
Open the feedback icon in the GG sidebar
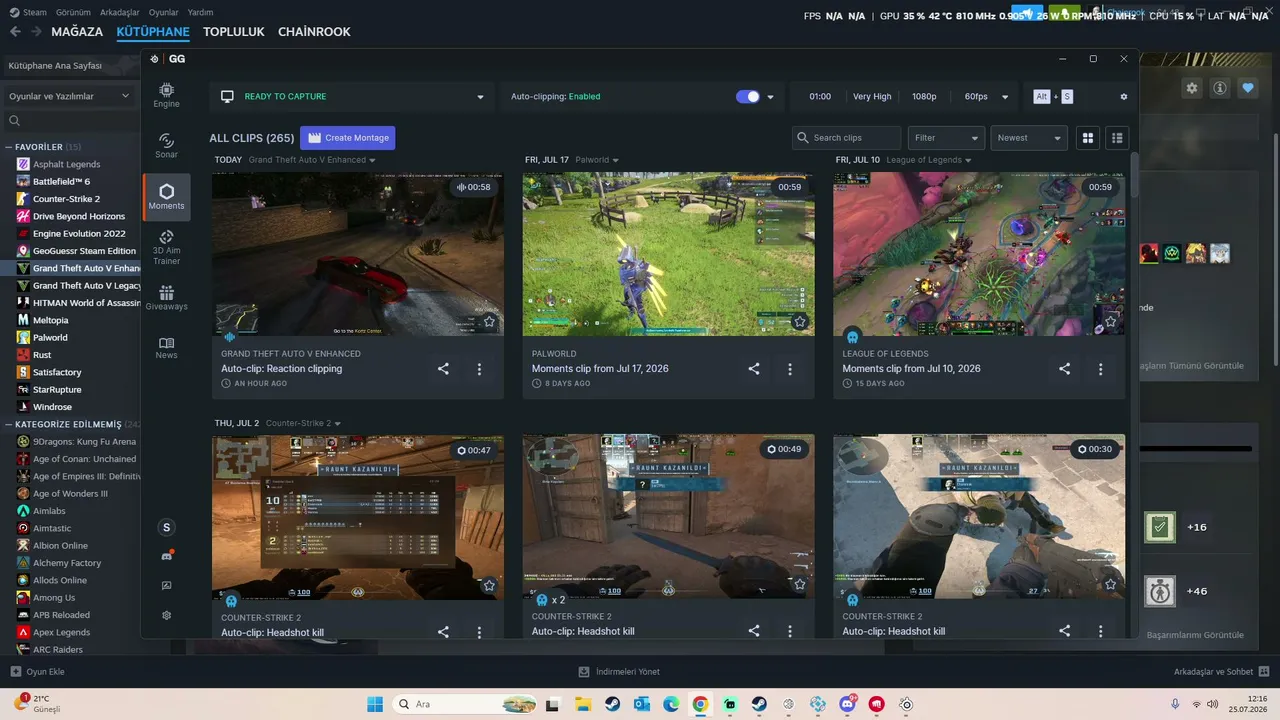coord(166,586)
